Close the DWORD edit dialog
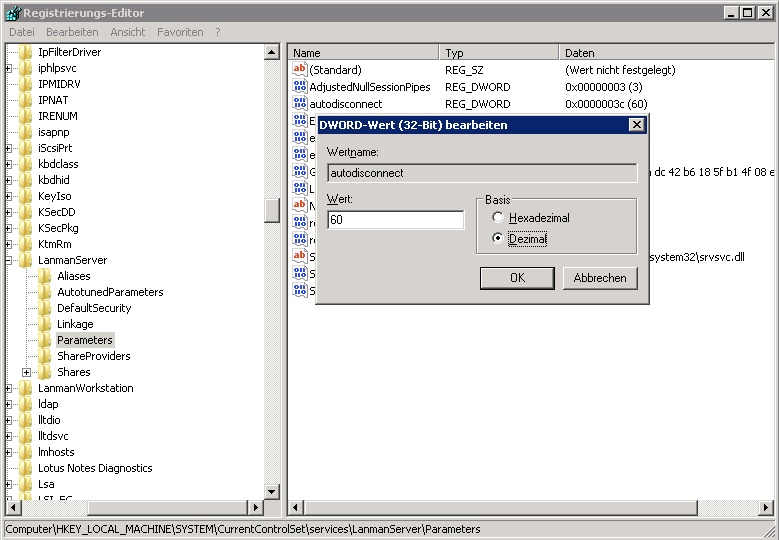The width and height of the screenshot is (779, 540). pyautogui.click(x=636, y=125)
